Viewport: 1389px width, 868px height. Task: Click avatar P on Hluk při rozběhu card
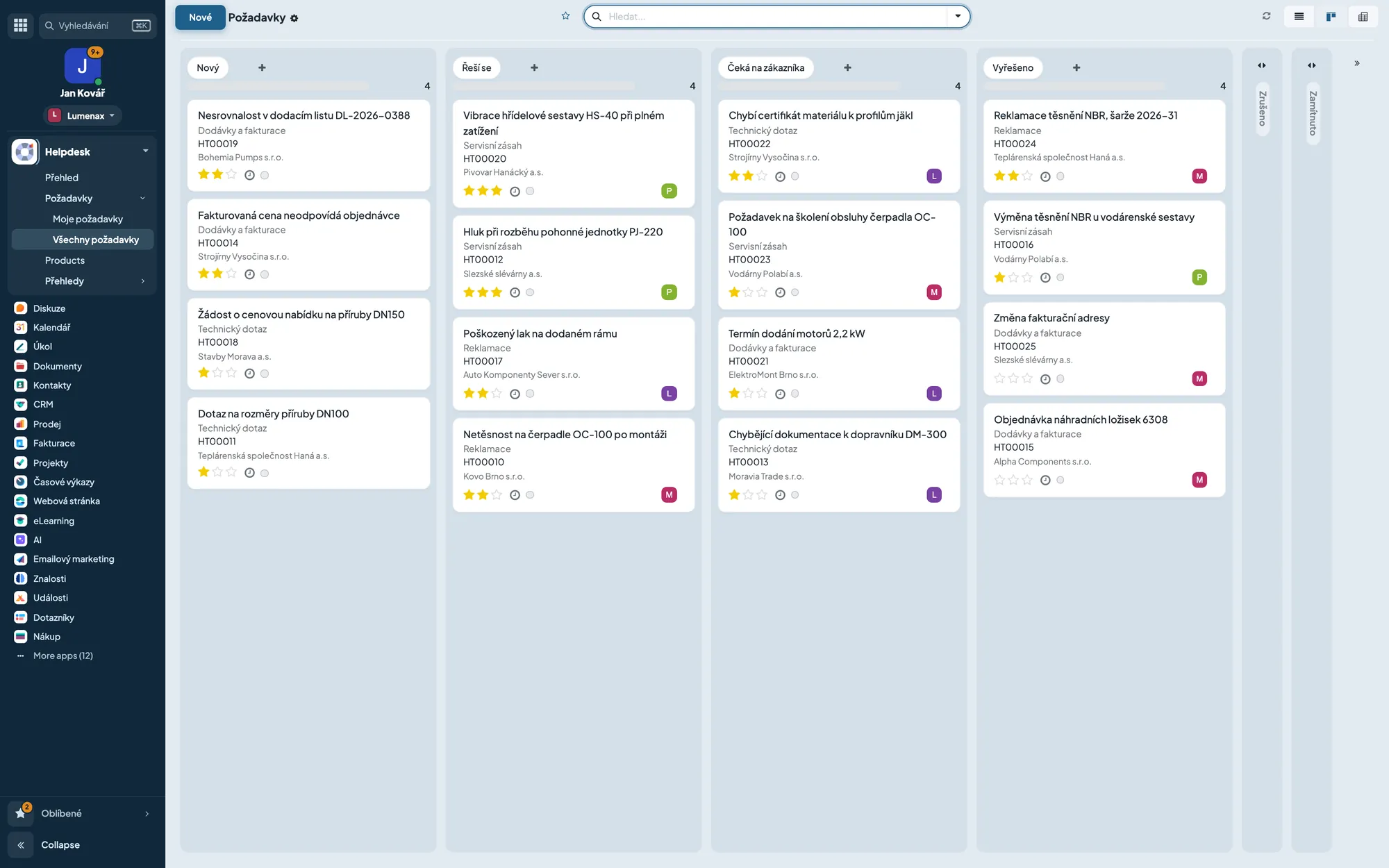[669, 292]
